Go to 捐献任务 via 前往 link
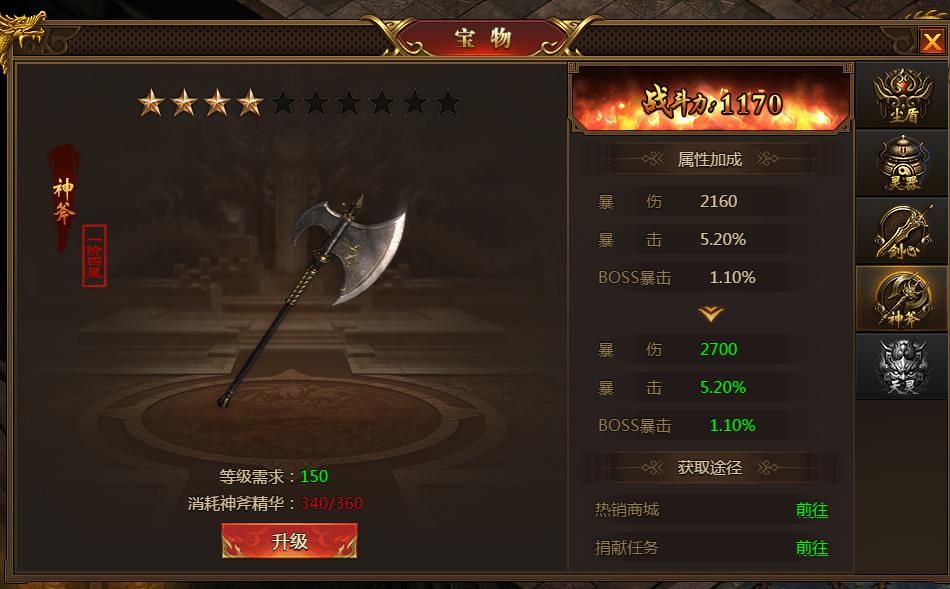Image resolution: width=950 pixels, height=589 pixels. [811, 548]
